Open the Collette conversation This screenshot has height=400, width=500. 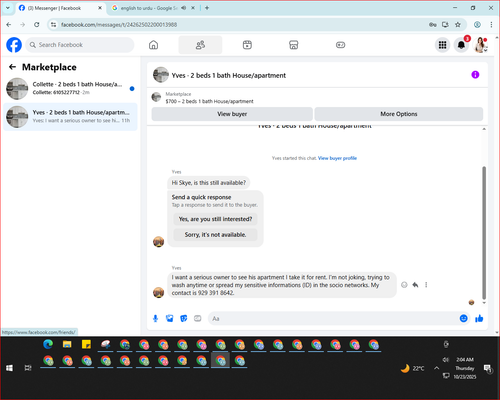[70, 89]
